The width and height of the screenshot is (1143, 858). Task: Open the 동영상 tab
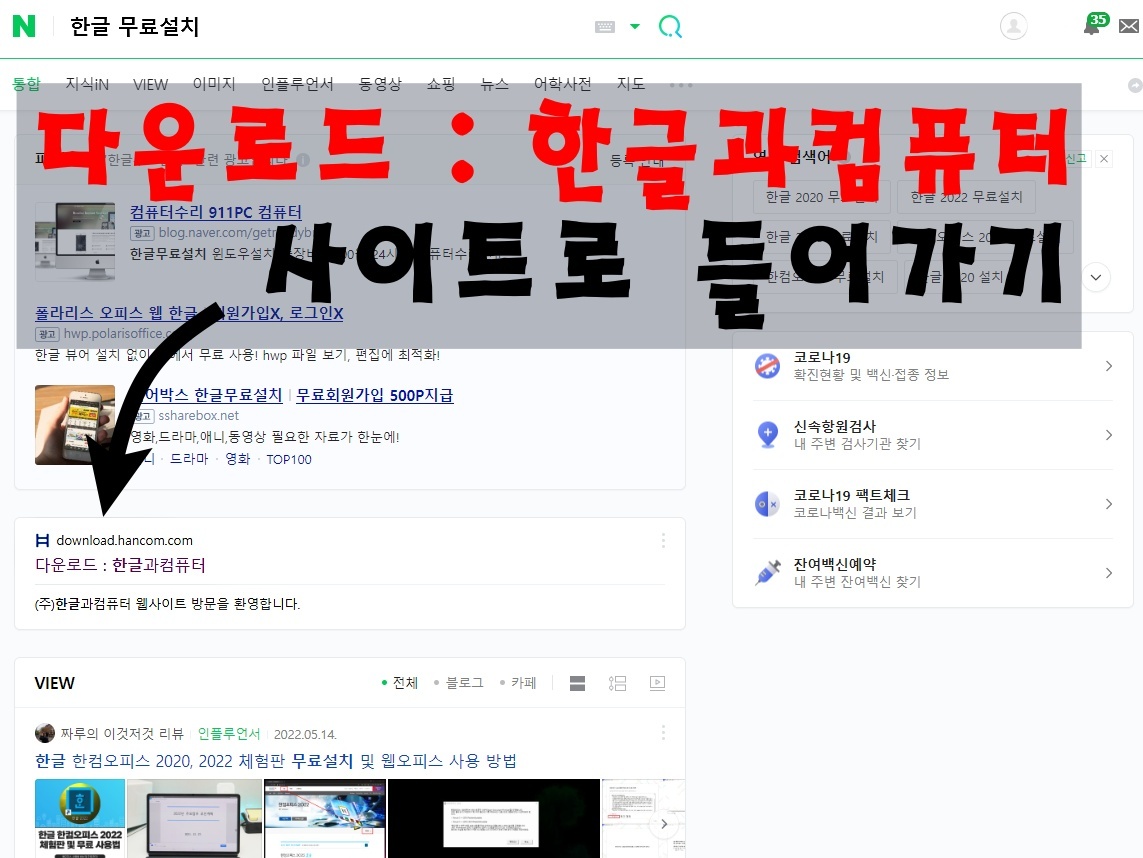[380, 84]
